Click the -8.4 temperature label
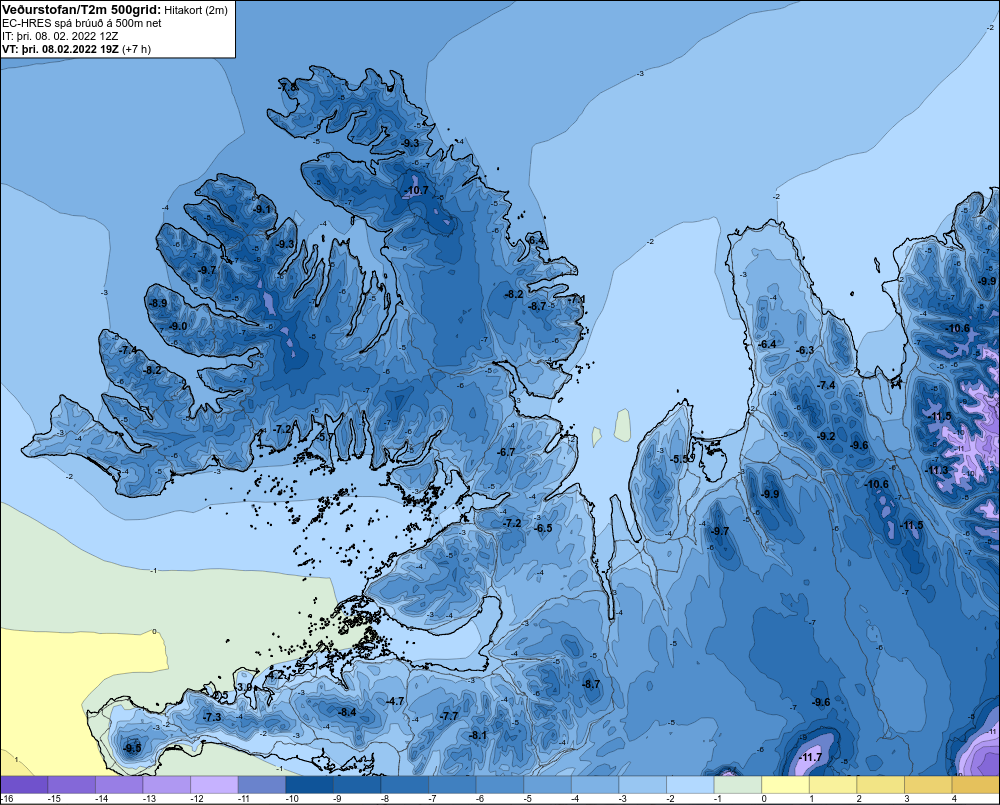 pos(348,712)
